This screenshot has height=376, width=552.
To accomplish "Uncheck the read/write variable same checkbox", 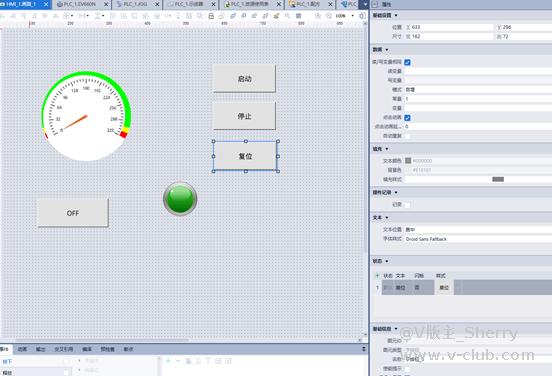I will 407,62.
